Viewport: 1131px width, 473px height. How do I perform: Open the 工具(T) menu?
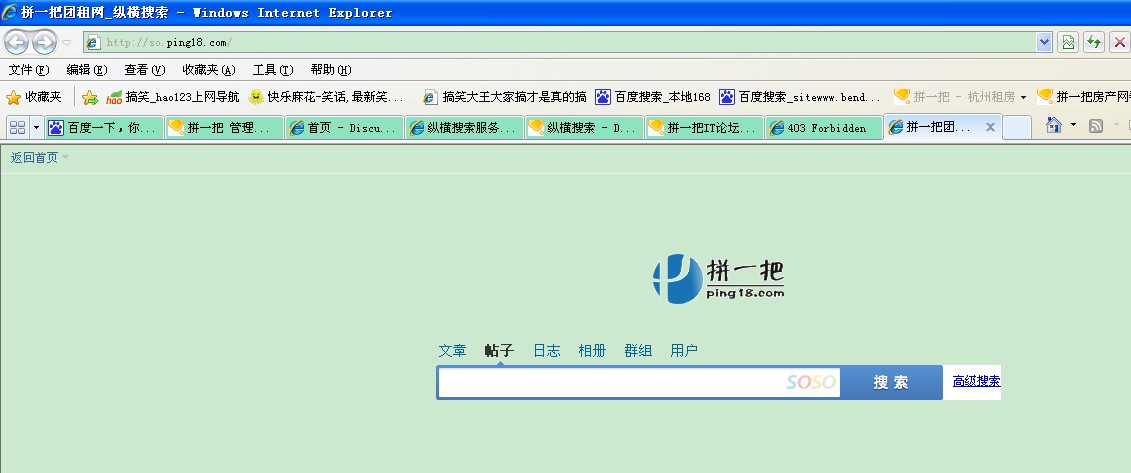coord(273,70)
